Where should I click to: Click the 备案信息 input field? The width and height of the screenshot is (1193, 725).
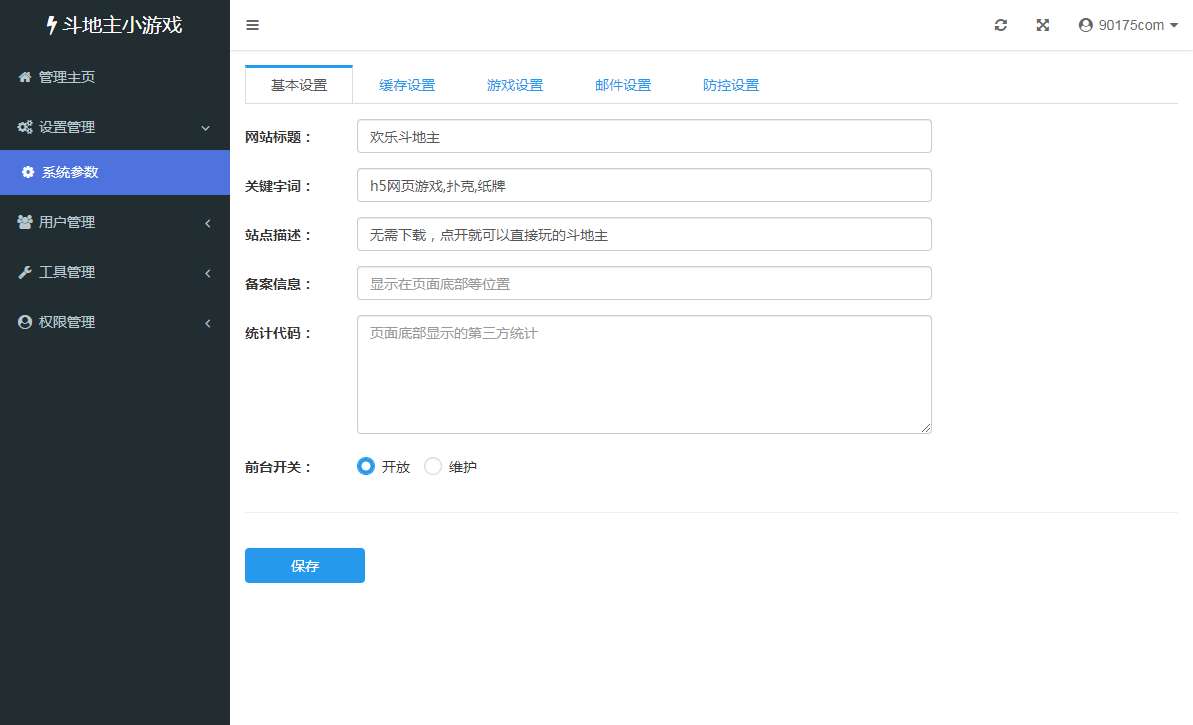pos(644,283)
